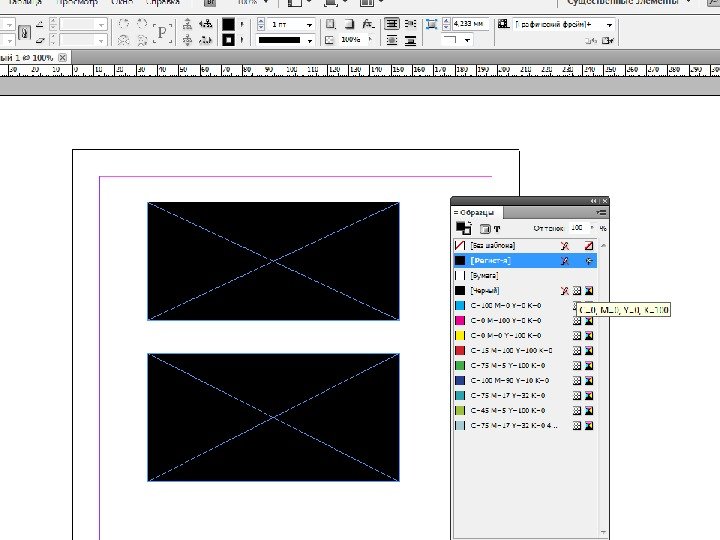The image size is (720, 540).
Task: Open the stroke style line dropdown
Action: point(309,40)
